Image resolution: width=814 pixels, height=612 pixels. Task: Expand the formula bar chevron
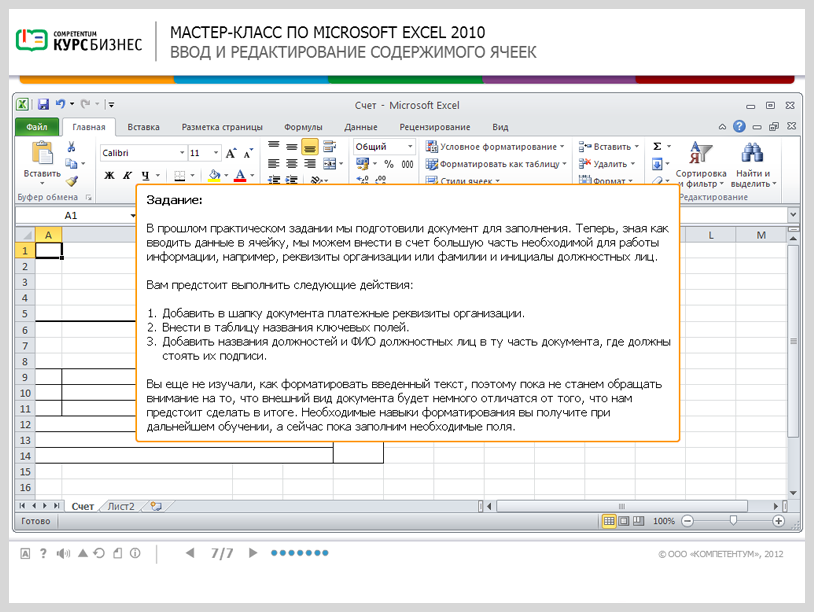pos(793,214)
